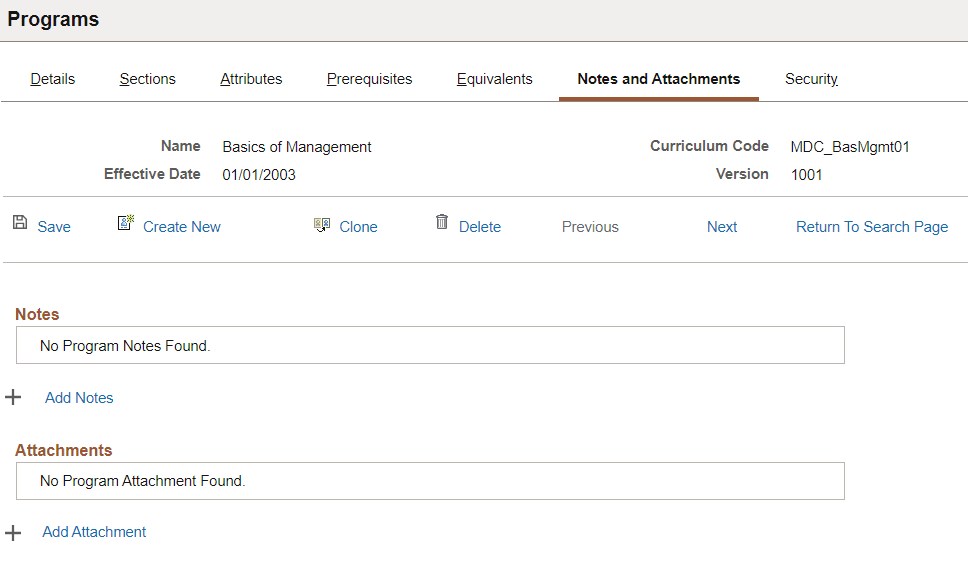The height and width of the screenshot is (561, 968).
Task: Click the Delete link
Action: (x=480, y=227)
